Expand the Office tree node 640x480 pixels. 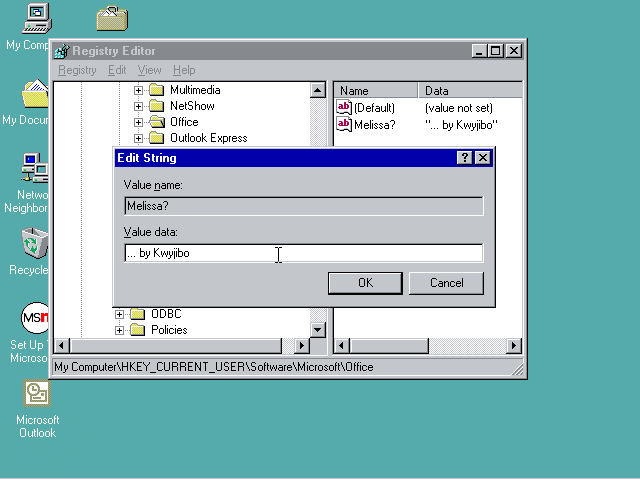138,122
